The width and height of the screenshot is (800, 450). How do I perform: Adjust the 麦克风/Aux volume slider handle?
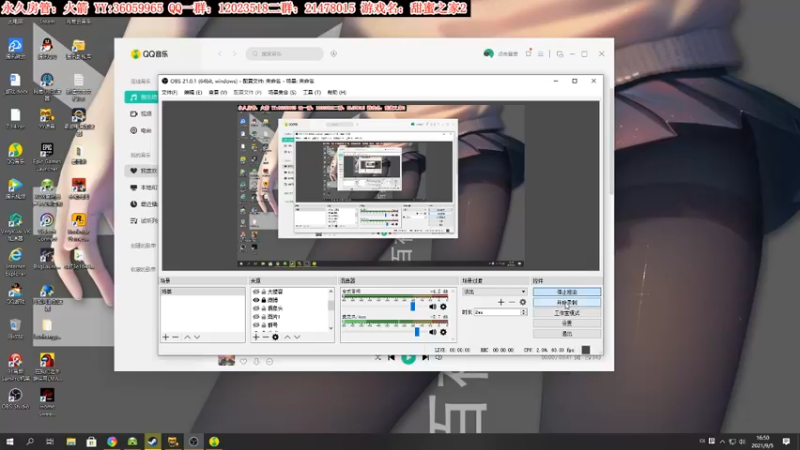pos(417,332)
